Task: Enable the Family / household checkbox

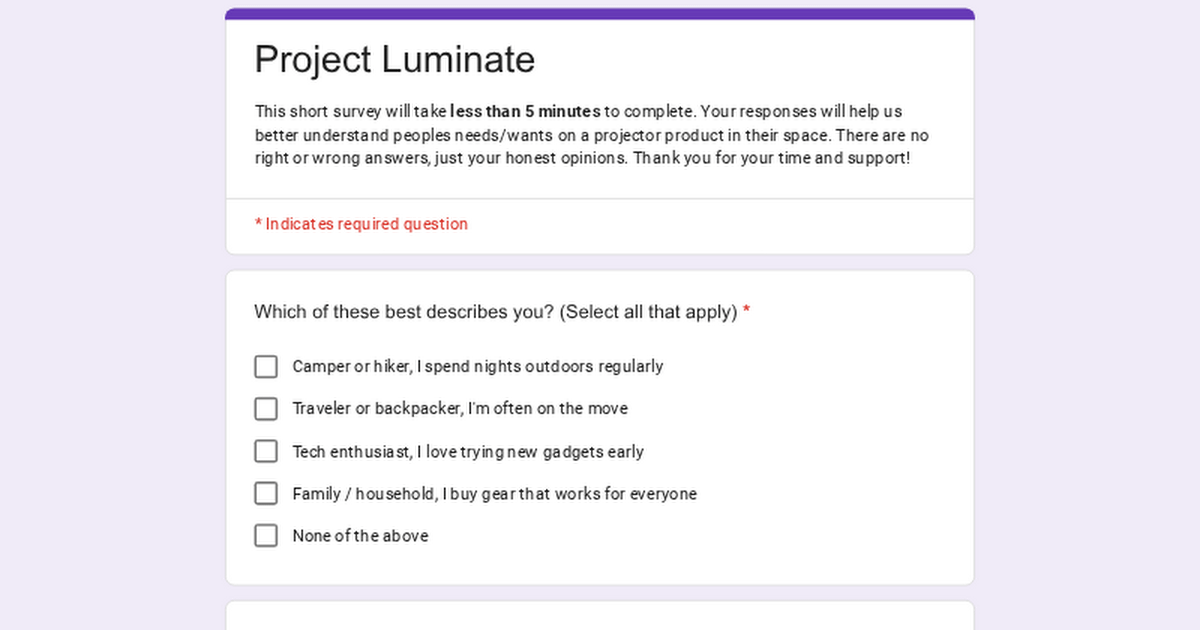Action: (266, 493)
